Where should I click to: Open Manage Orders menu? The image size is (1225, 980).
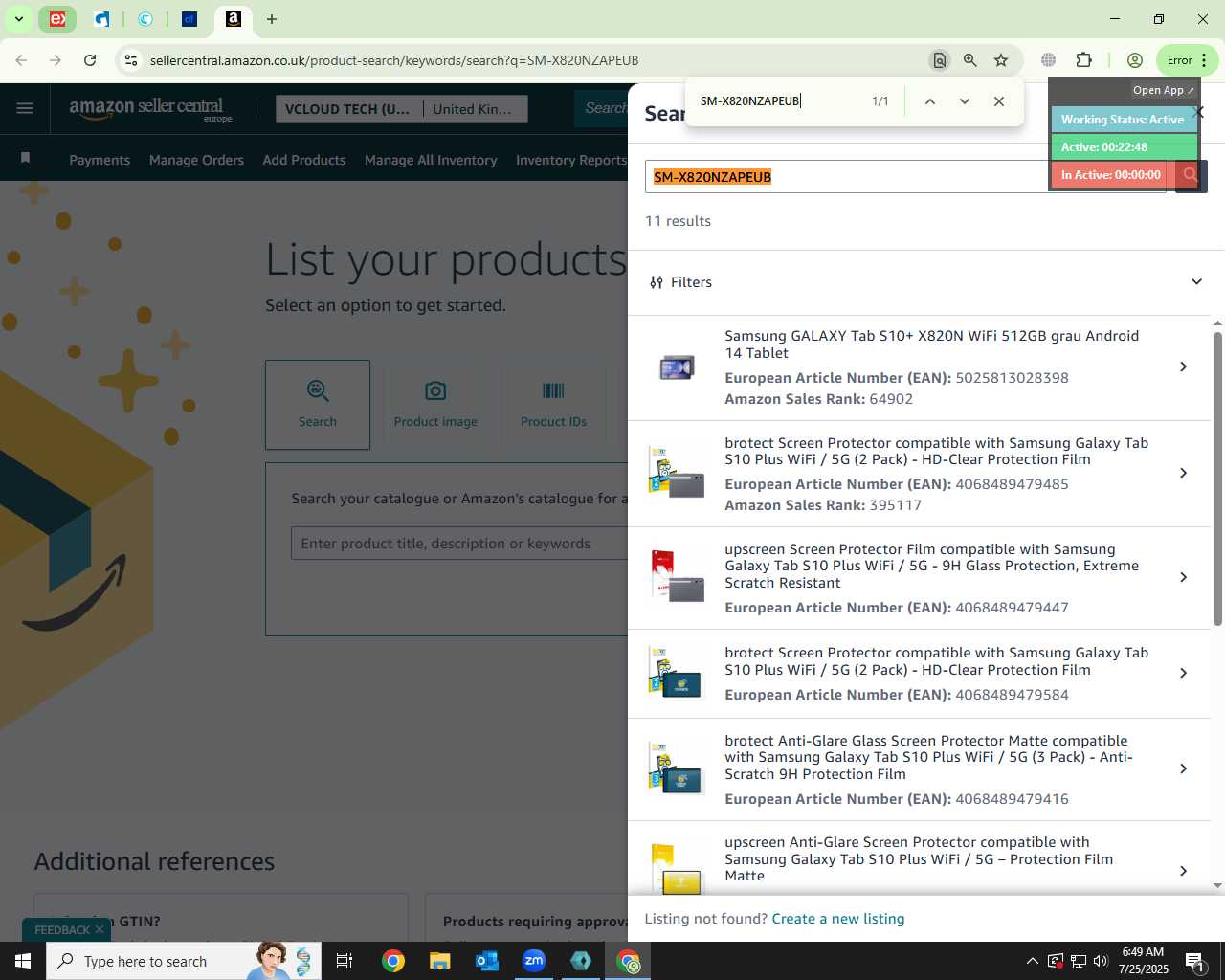coord(196,160)
